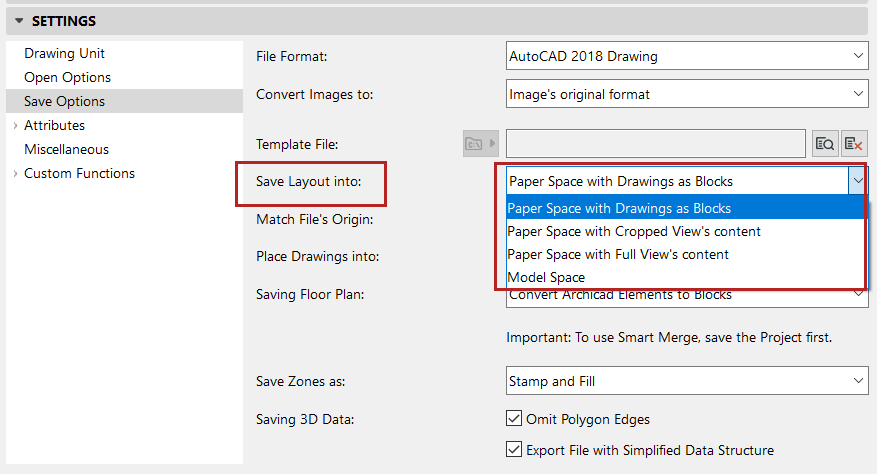Click the clear template file icon
Screen dimensions: 877x474
coord(853,144)
